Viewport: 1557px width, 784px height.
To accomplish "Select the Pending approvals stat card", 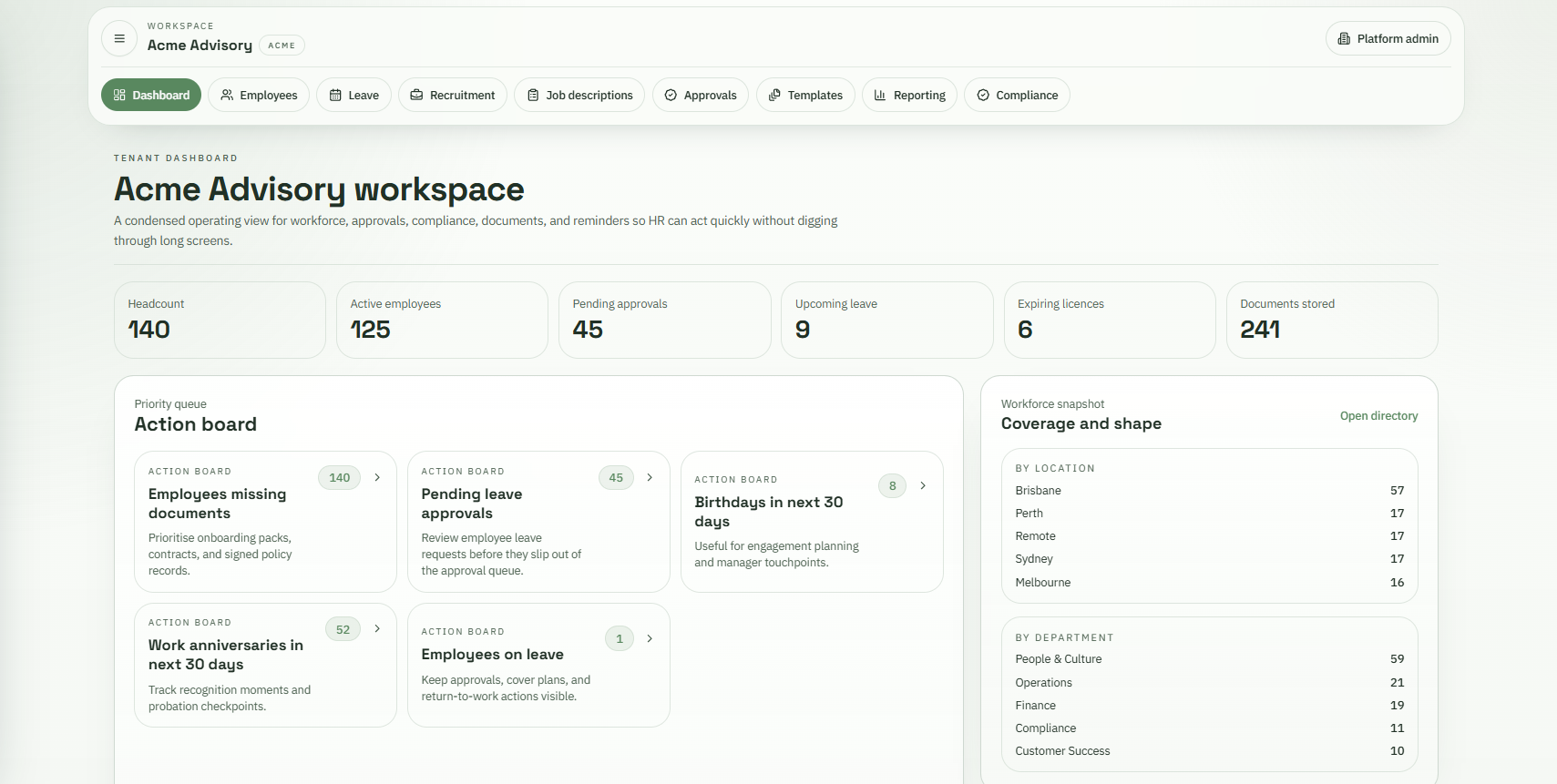I will [664, 320].
